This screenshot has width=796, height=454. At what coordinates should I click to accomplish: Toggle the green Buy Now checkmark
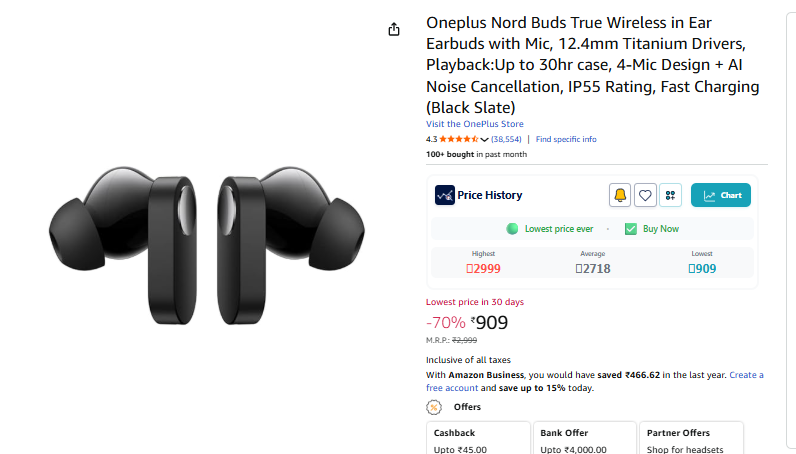click(x=631, y=229)
